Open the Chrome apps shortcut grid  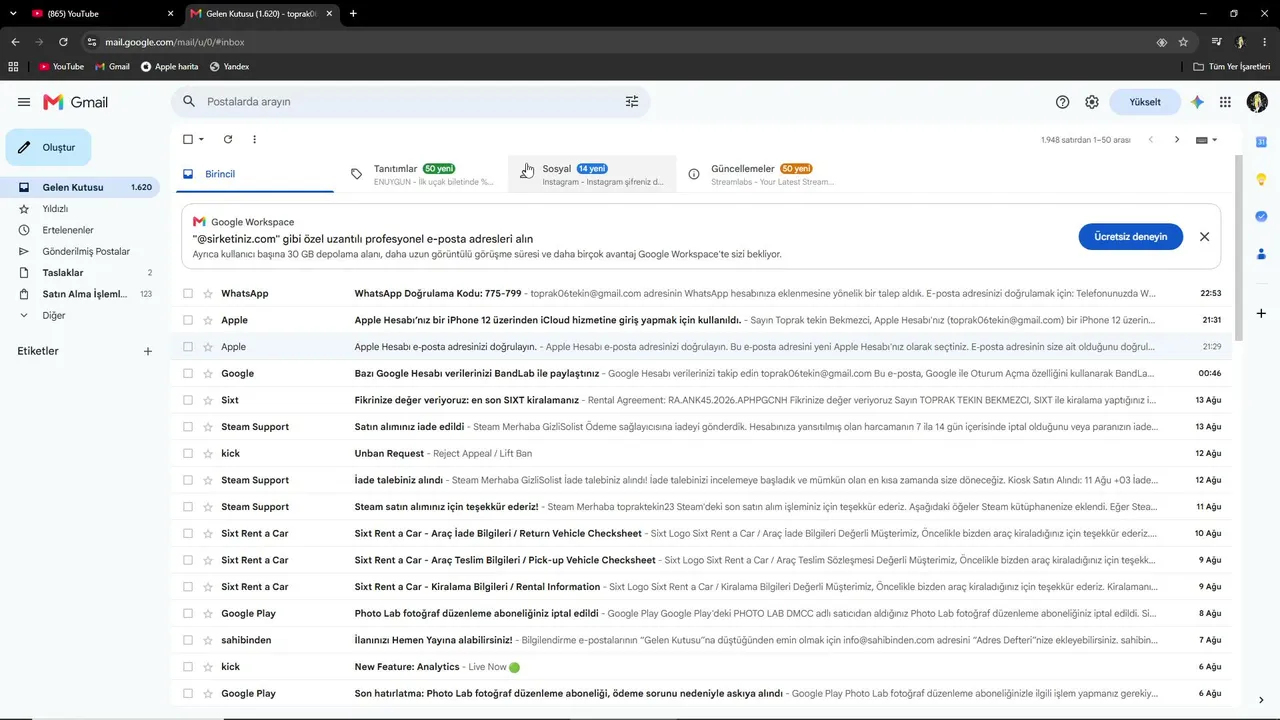[x=13, y=66]
